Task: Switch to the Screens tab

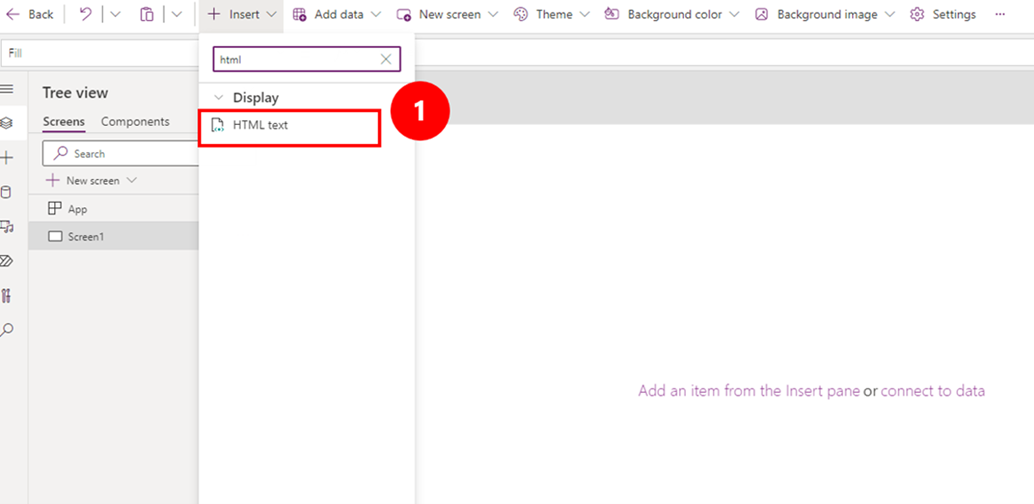Action: pyautogui.click(x=63, y=122)
